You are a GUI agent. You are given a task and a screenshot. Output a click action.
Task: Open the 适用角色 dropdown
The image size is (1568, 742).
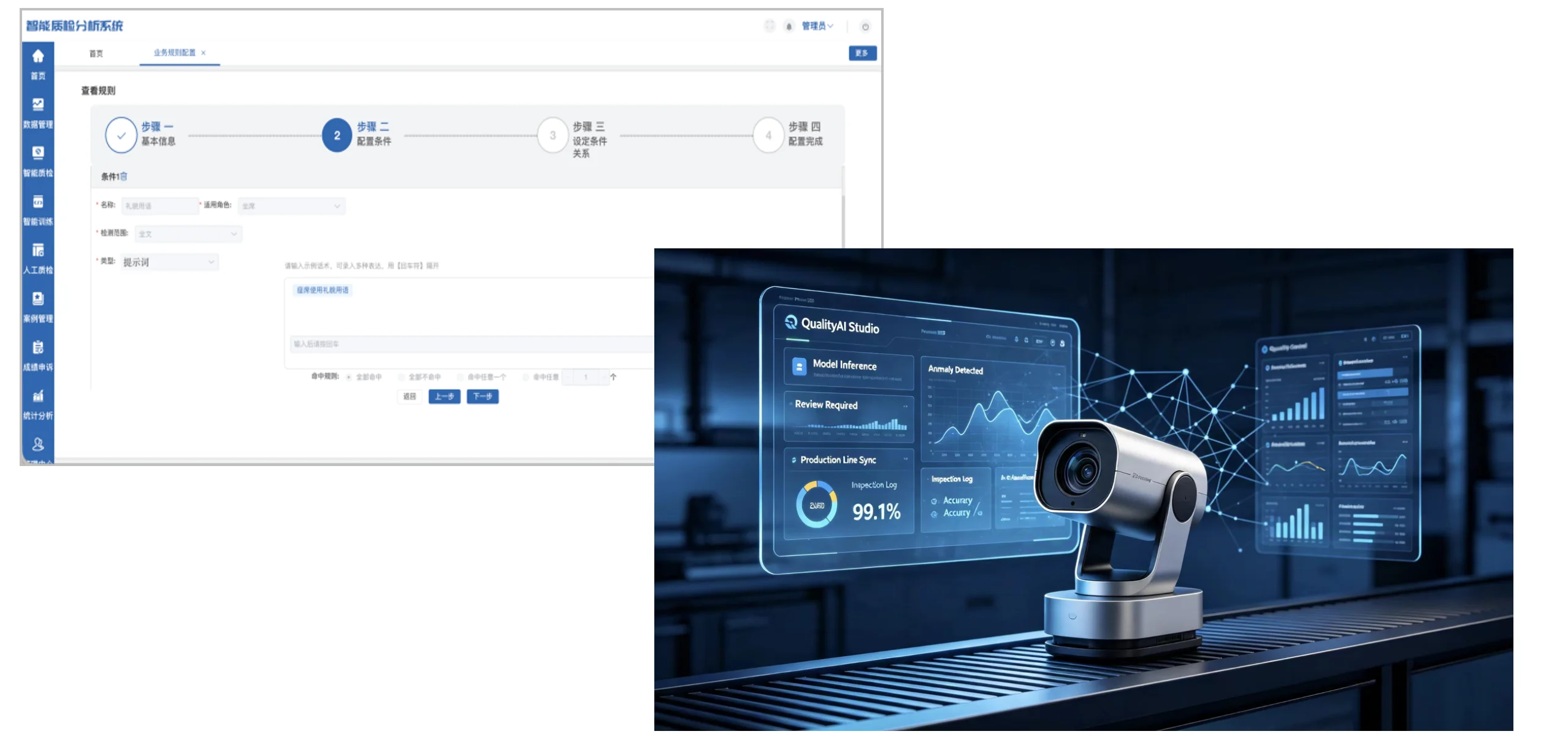click(x=291, y=206)
